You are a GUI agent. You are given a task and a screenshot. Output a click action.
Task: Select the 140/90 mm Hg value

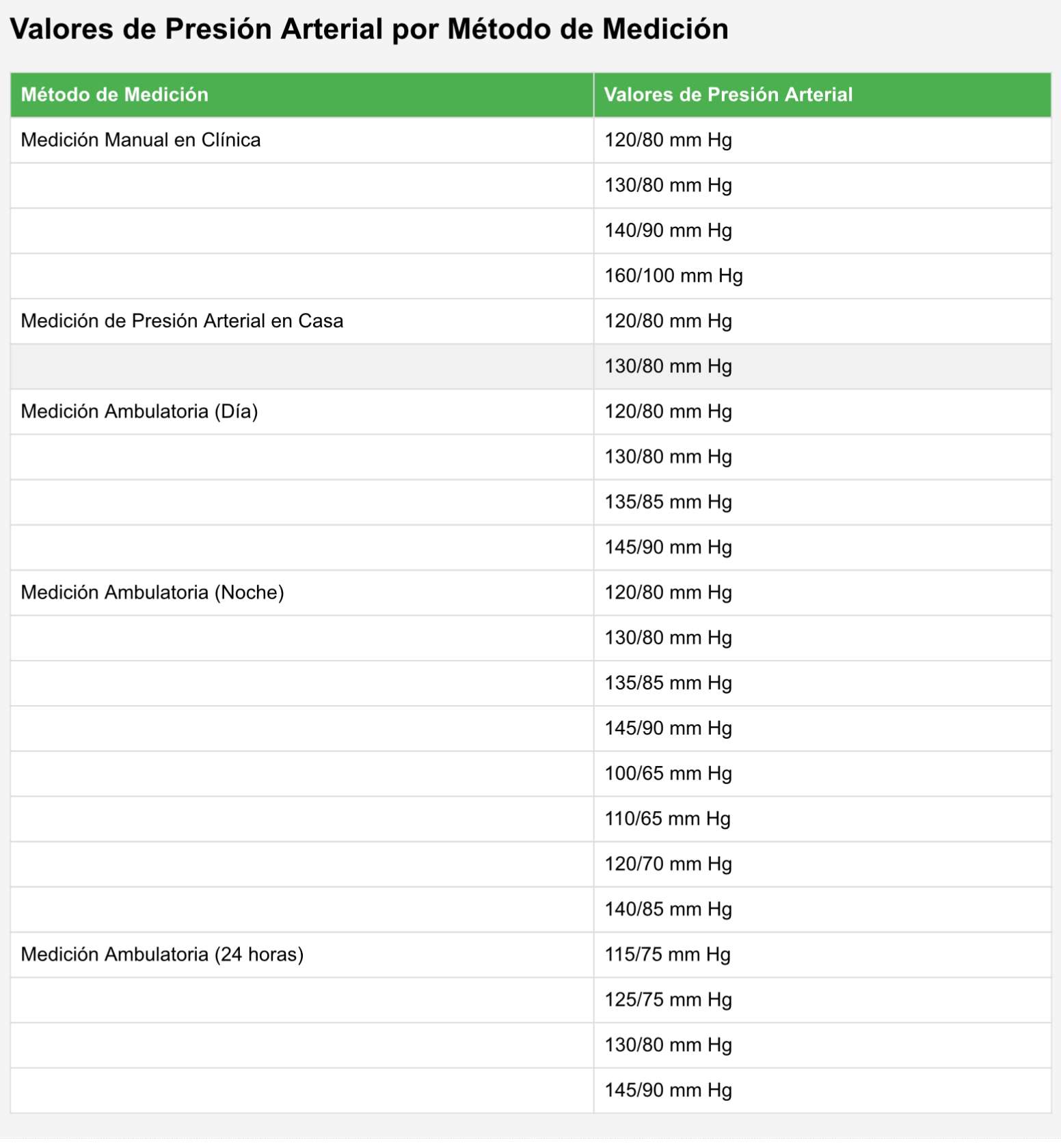pos(668,231)
